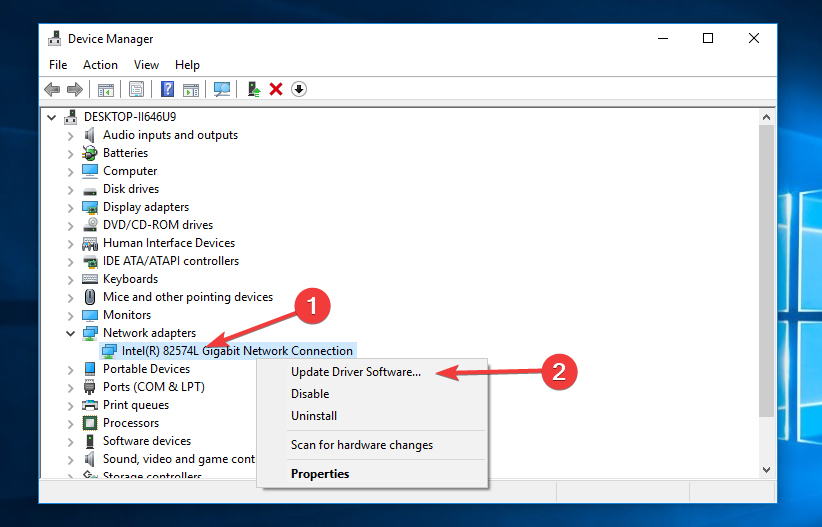Image resolution: width=822 pixels, height=527 pixels.
Task: Click the Forward arrow toolbar icon
Action: point(75,89)
